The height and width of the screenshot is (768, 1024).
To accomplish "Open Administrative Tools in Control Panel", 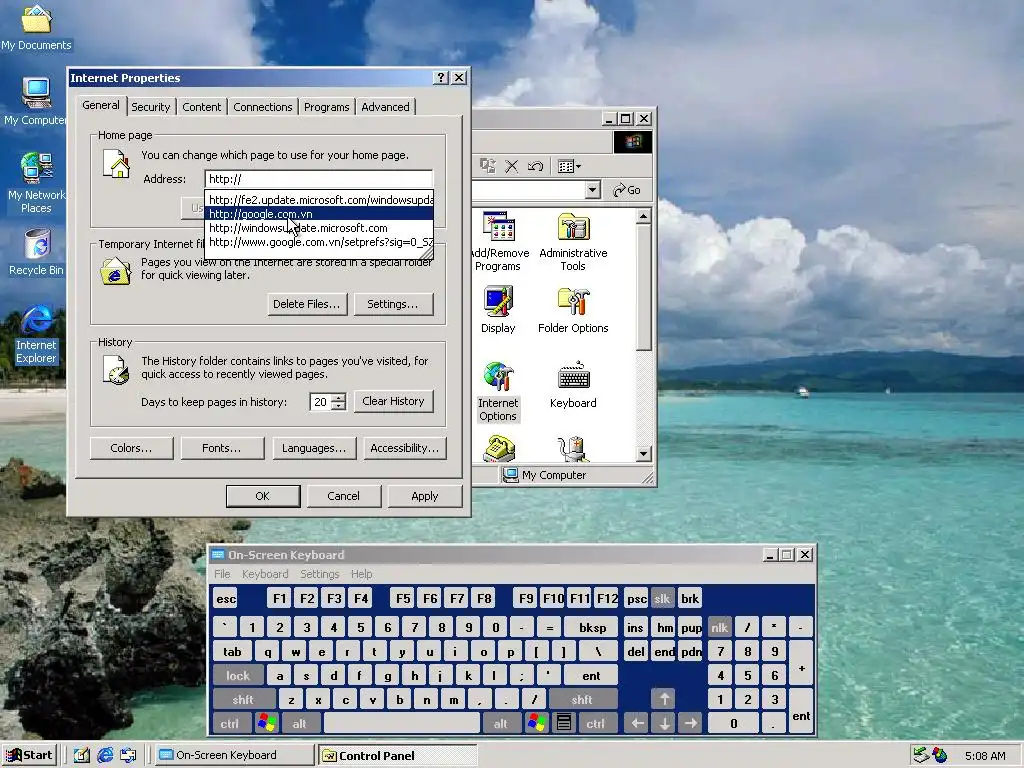I will coord(573,241).
